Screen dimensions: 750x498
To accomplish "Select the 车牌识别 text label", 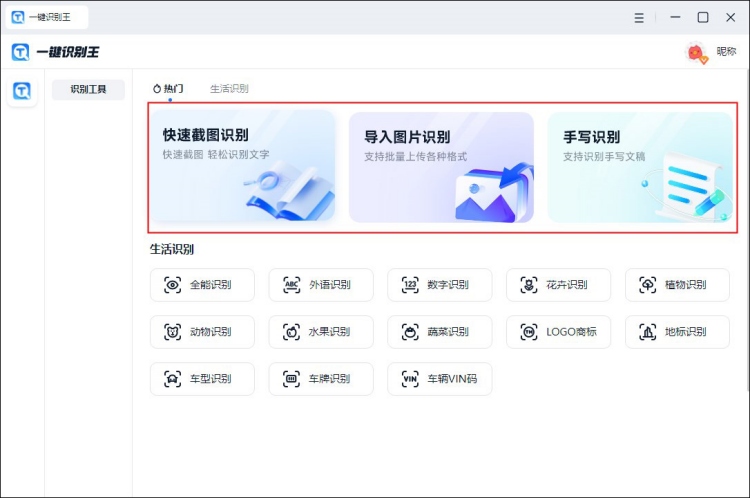I will click(330, 378).
